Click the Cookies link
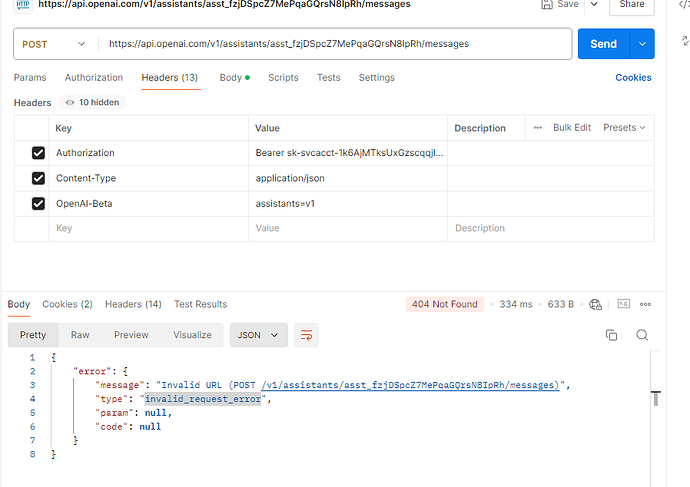 coord(633,77)
